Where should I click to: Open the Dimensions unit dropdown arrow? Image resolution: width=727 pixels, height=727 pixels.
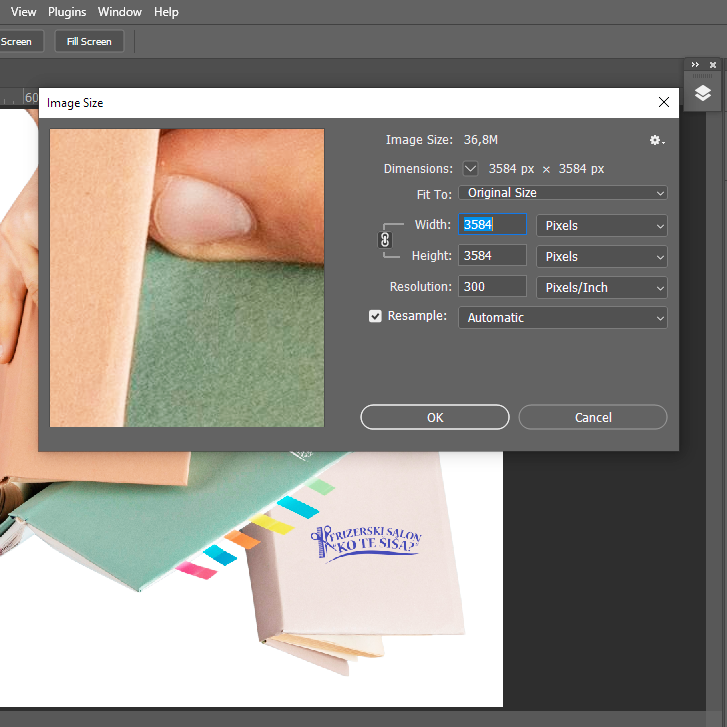click(x=471, y=169)
